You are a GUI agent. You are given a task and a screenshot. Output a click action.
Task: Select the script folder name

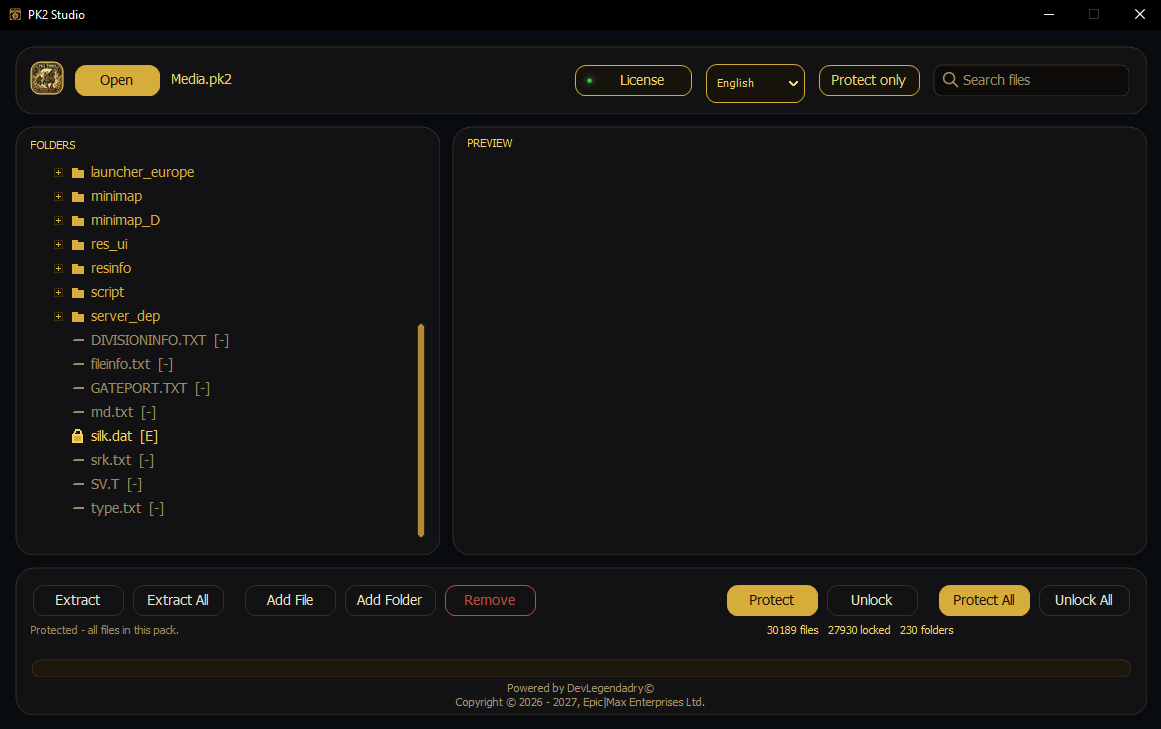tap(107, 292)
